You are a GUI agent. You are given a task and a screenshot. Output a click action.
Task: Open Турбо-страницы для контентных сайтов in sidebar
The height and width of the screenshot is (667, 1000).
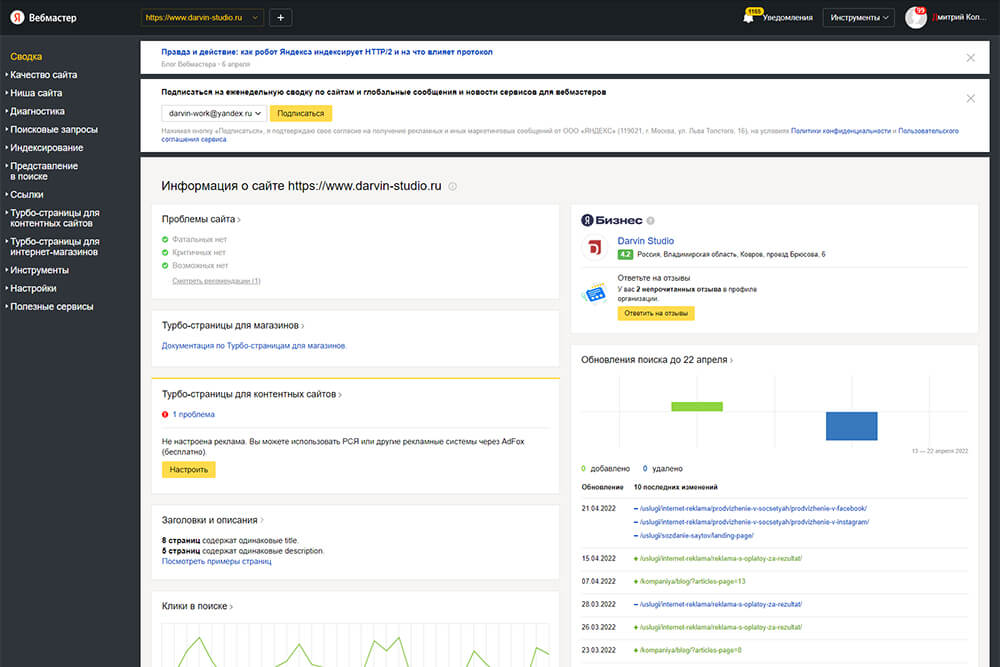coord(54,218)
